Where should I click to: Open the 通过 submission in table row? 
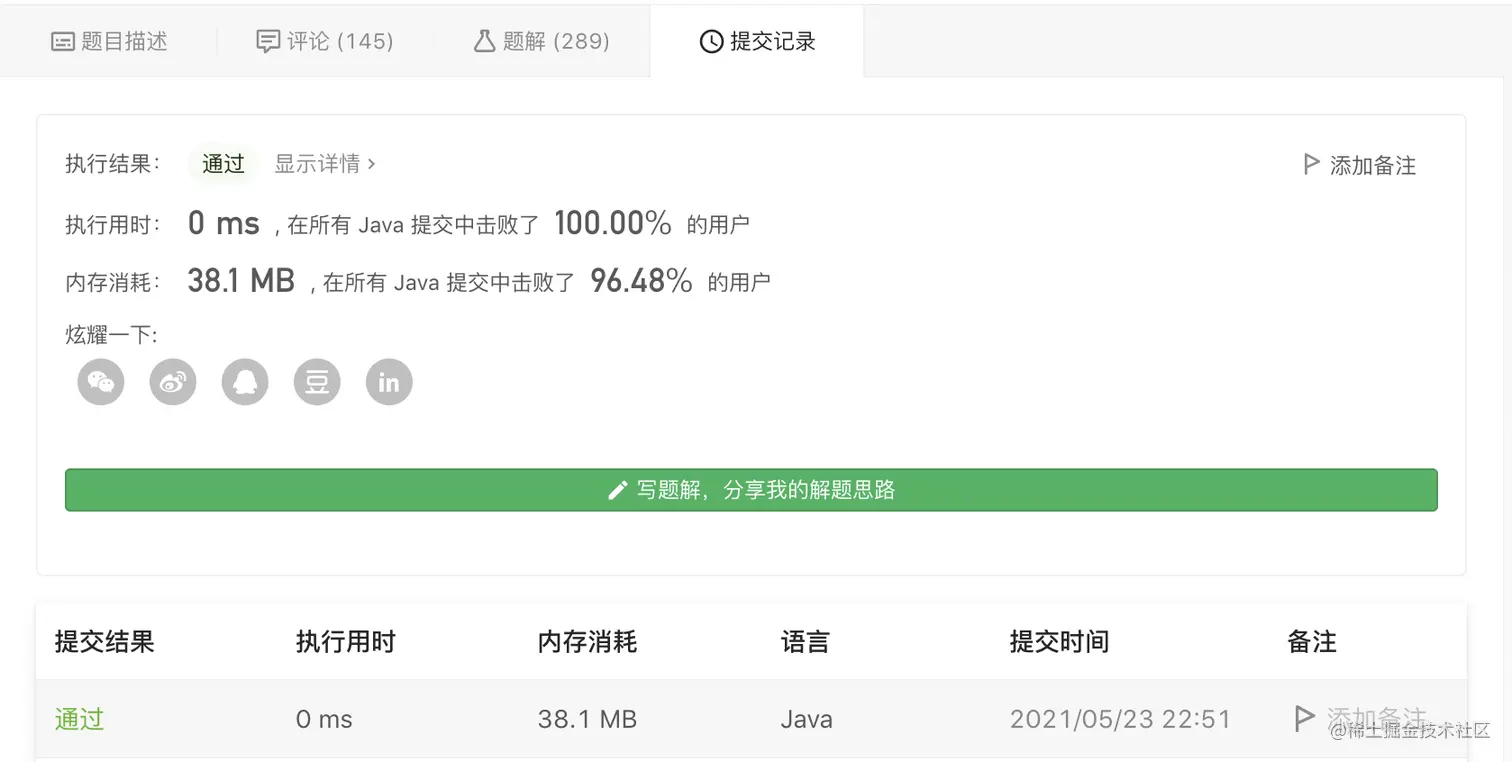tap(79, 719)
